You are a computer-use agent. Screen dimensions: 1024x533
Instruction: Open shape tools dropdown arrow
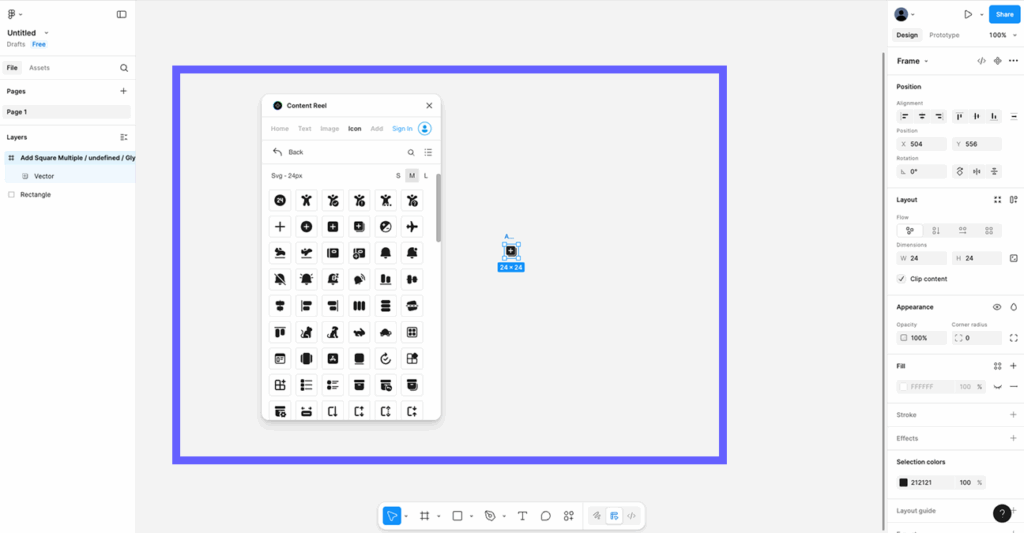coord(471,517)
